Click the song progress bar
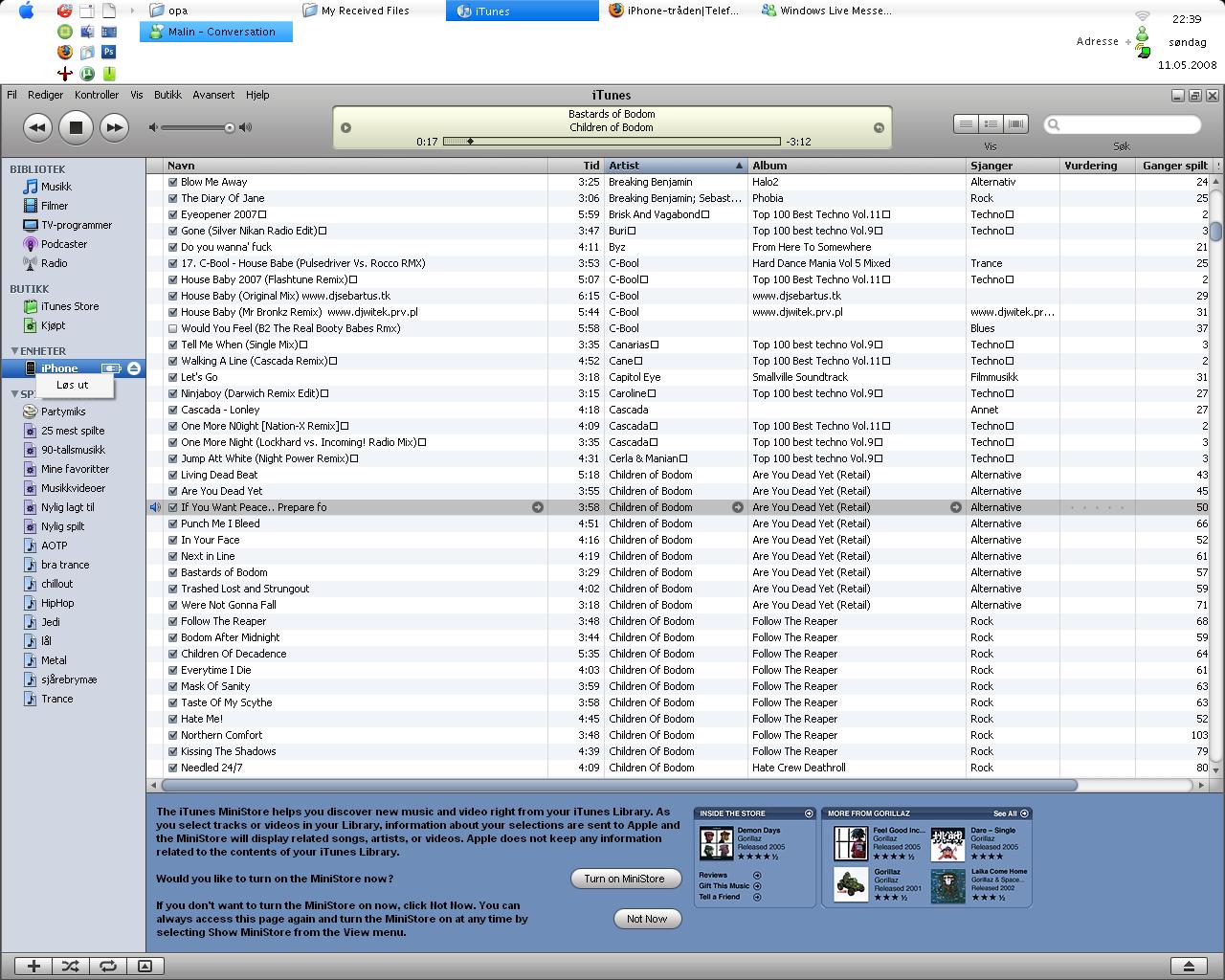This screenshot has height=980, width=1225. (612, 142)
